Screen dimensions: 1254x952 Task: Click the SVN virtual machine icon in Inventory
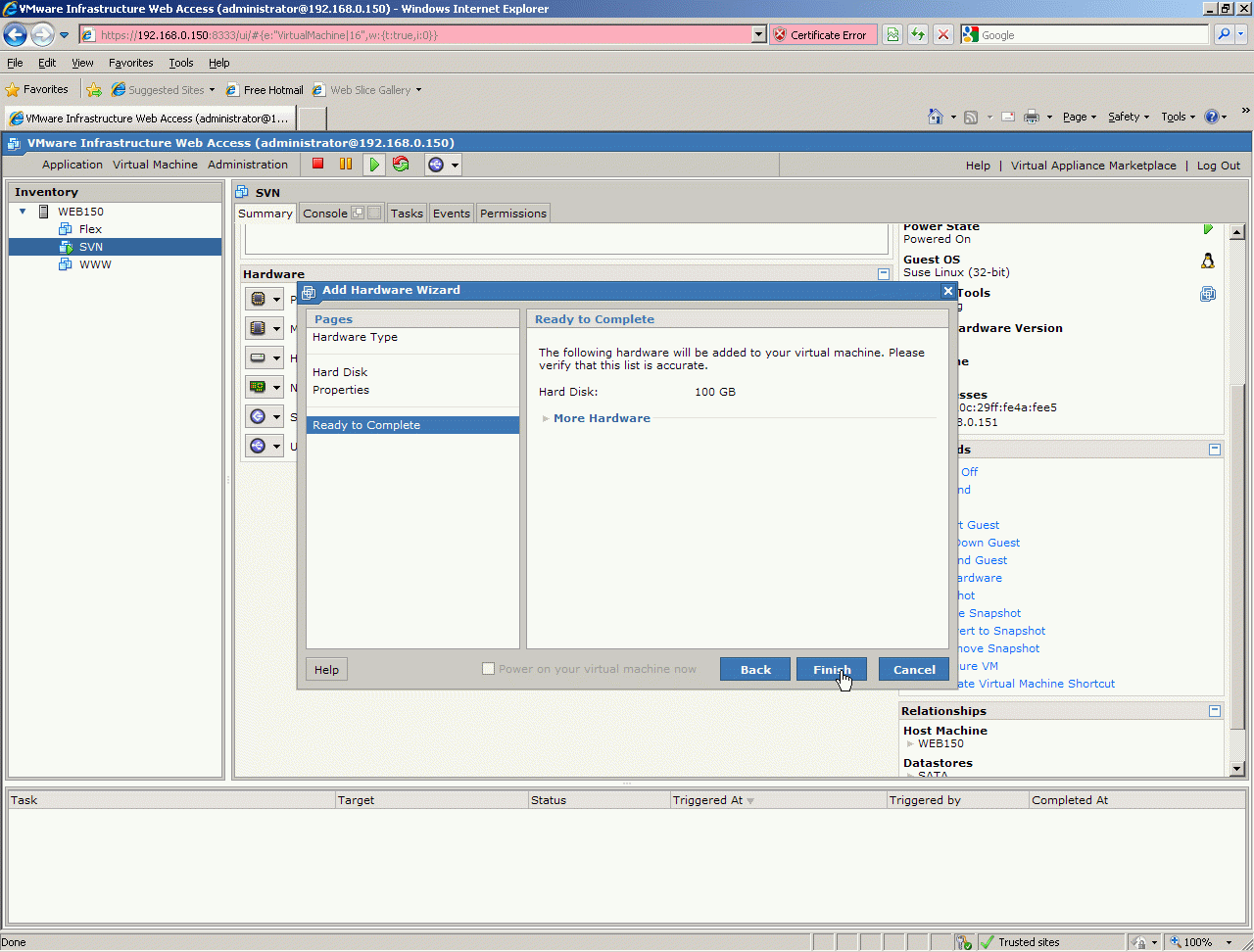pyautogui.click(x=66, y=247)
